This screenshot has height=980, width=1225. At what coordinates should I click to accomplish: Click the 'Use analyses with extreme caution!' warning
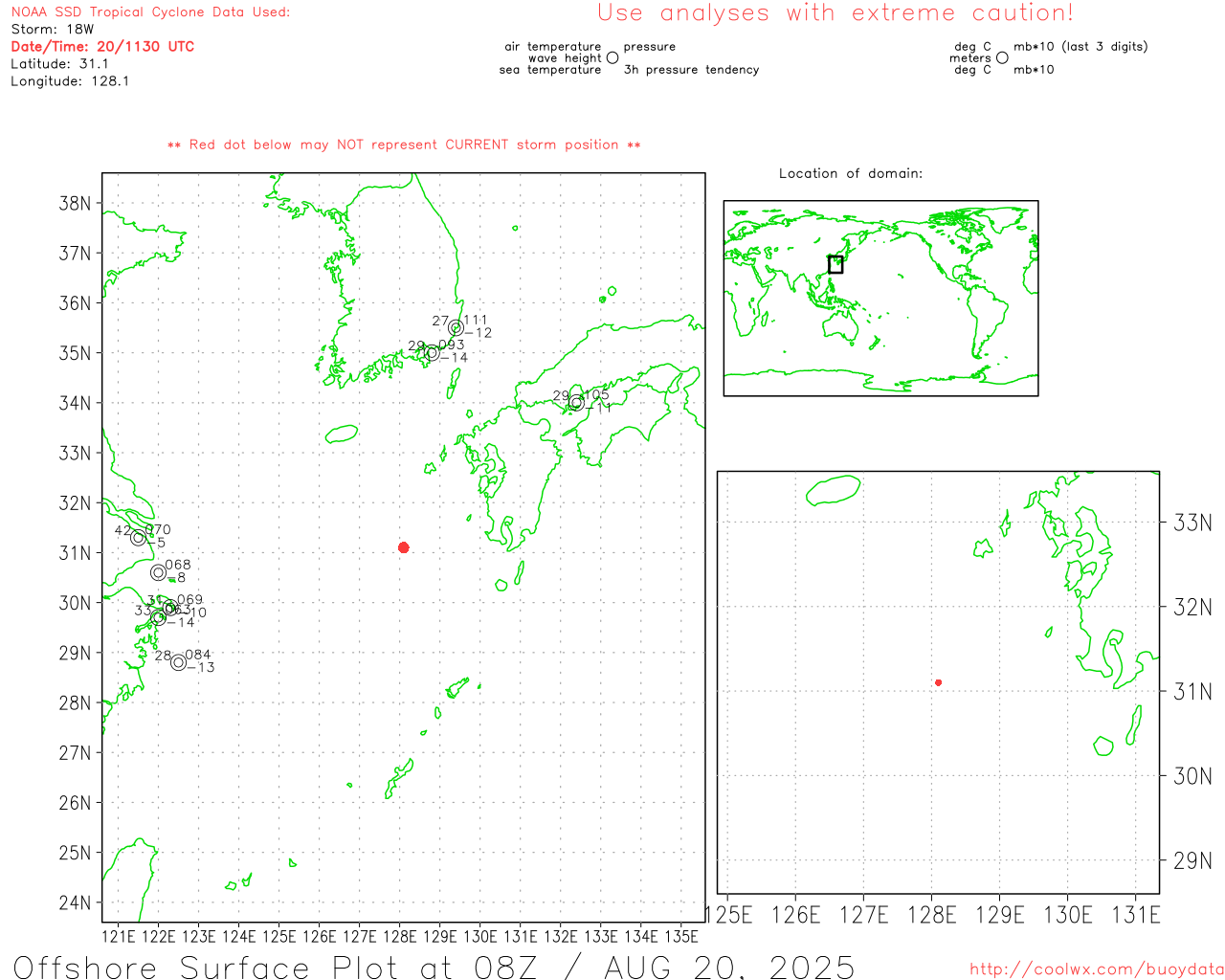click(x=835, y=13)
